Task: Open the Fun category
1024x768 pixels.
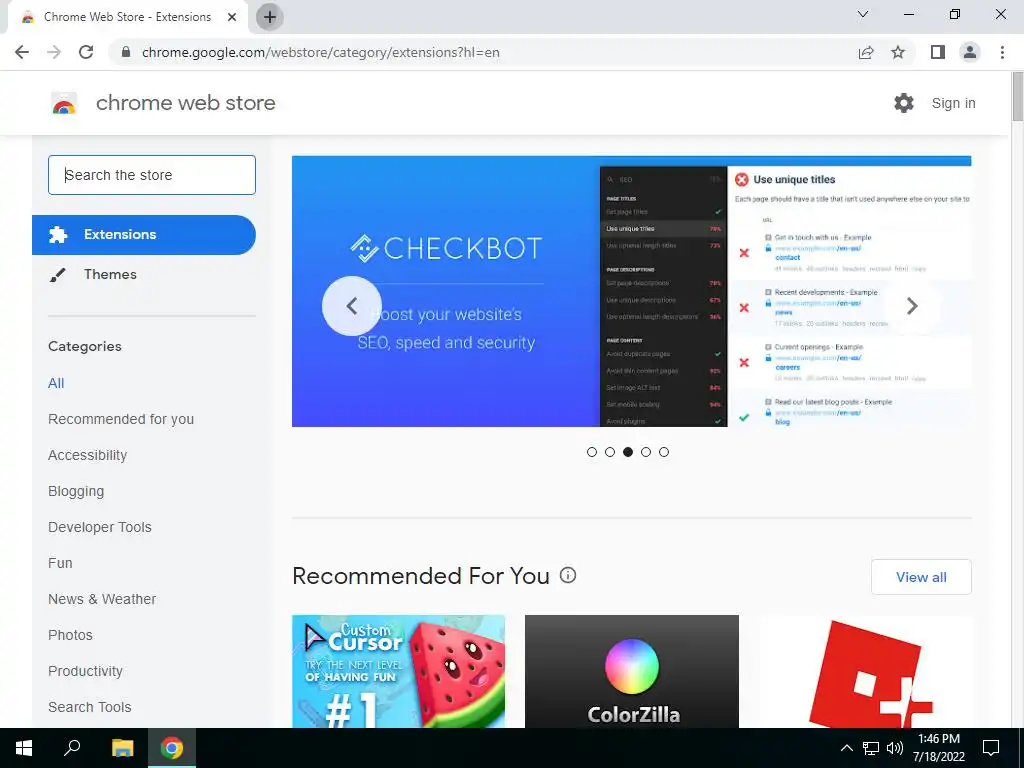Action: pos(60,563)
